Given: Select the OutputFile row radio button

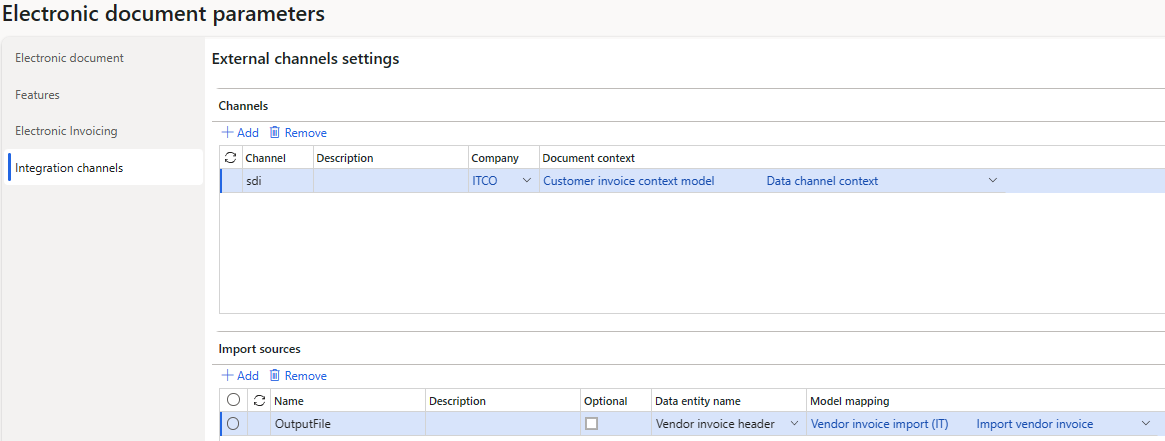Looking at the screenshot, I should [x=233, y=424].
